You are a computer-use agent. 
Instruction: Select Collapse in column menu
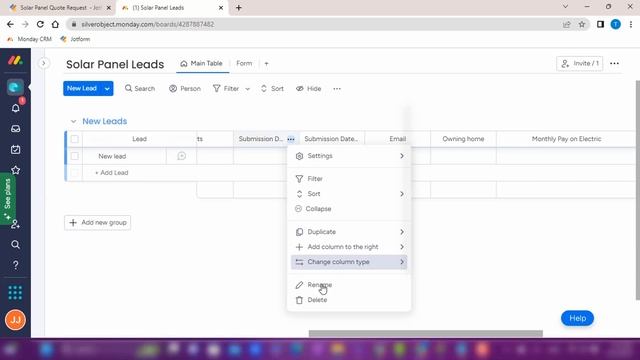(349, 209)
